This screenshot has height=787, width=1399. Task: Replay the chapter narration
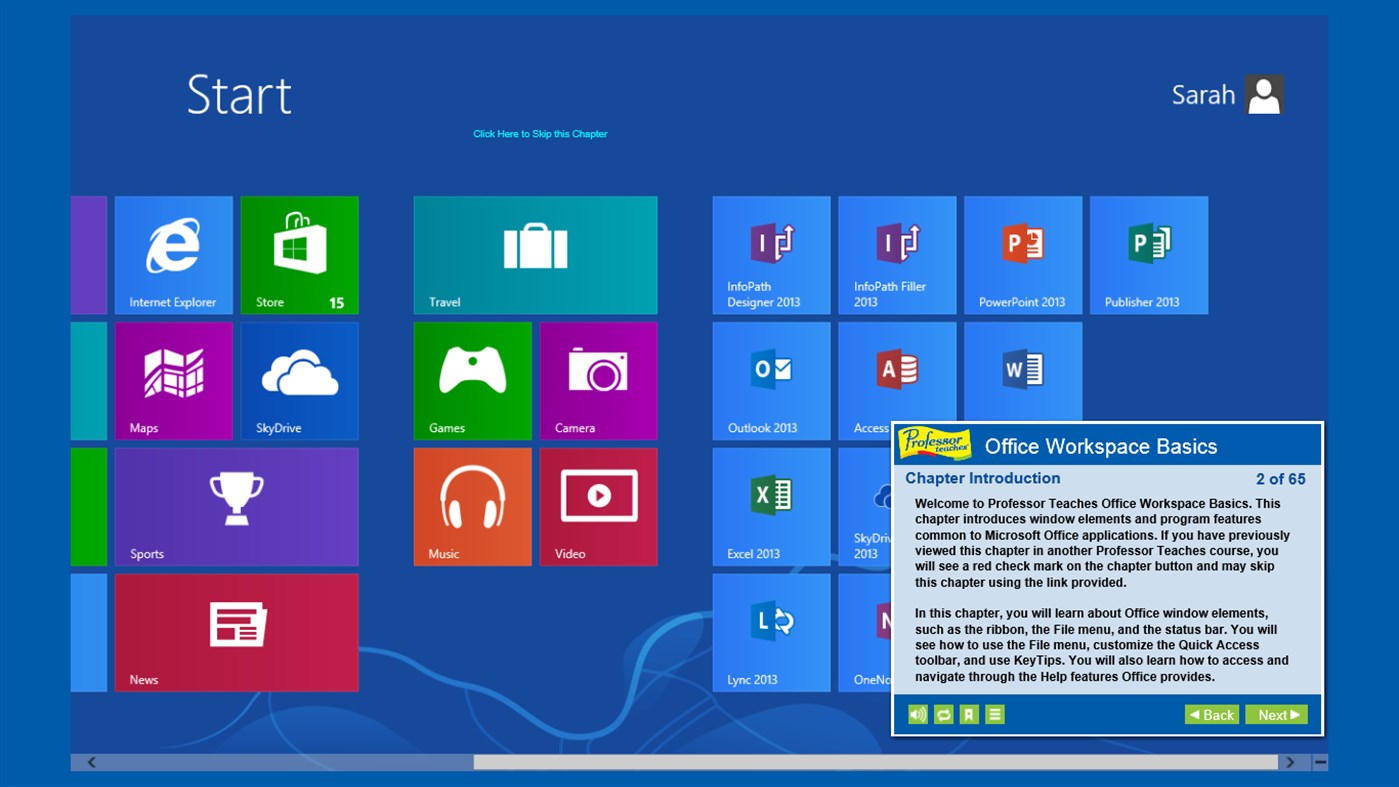(x=942, y=714)
